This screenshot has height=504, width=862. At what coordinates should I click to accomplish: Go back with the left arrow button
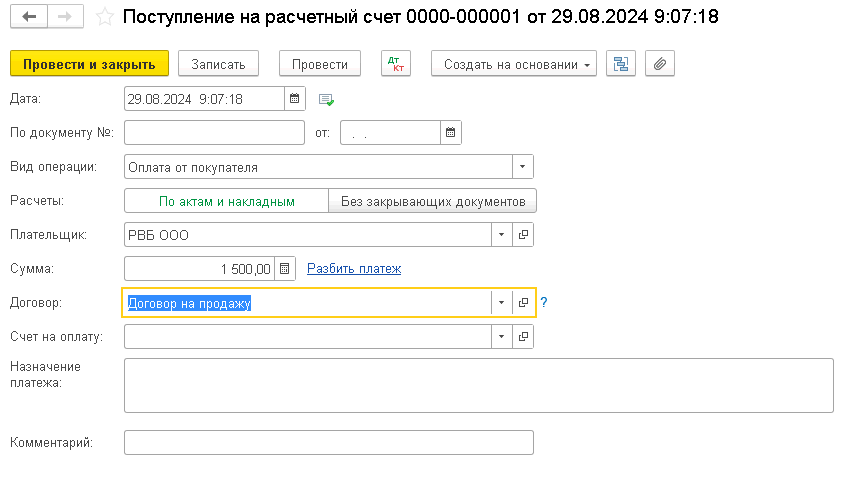click(x=29, y=16)
